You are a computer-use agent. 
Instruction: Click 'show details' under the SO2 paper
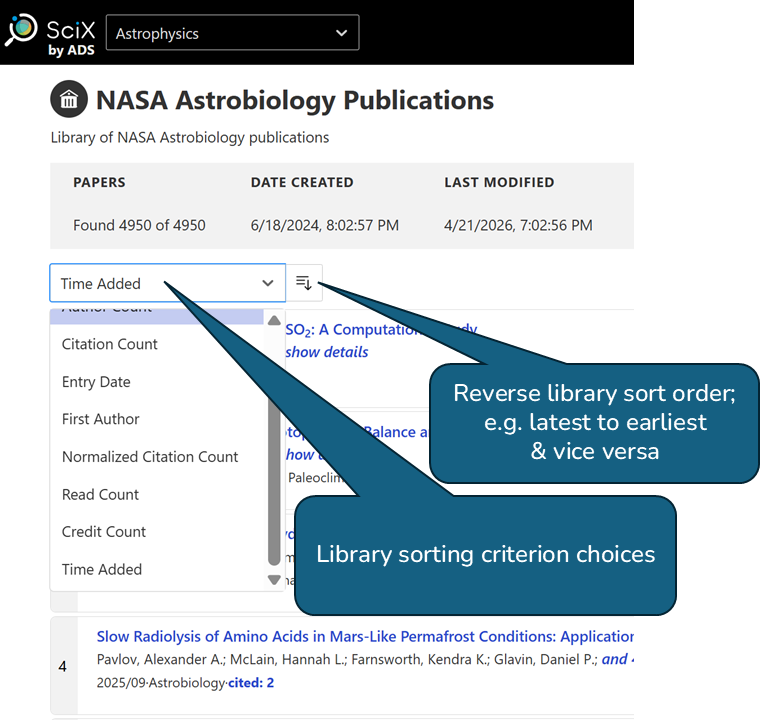click(x=326, y=352)
